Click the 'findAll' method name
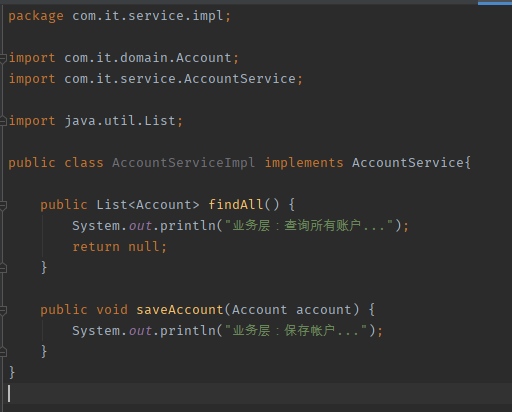This screenshot has width=512, height=412. click(x=236, y=205)
